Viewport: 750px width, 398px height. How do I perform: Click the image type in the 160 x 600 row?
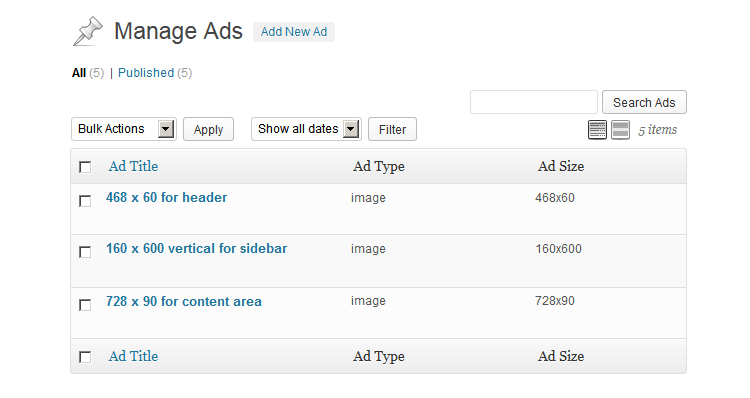368,249
